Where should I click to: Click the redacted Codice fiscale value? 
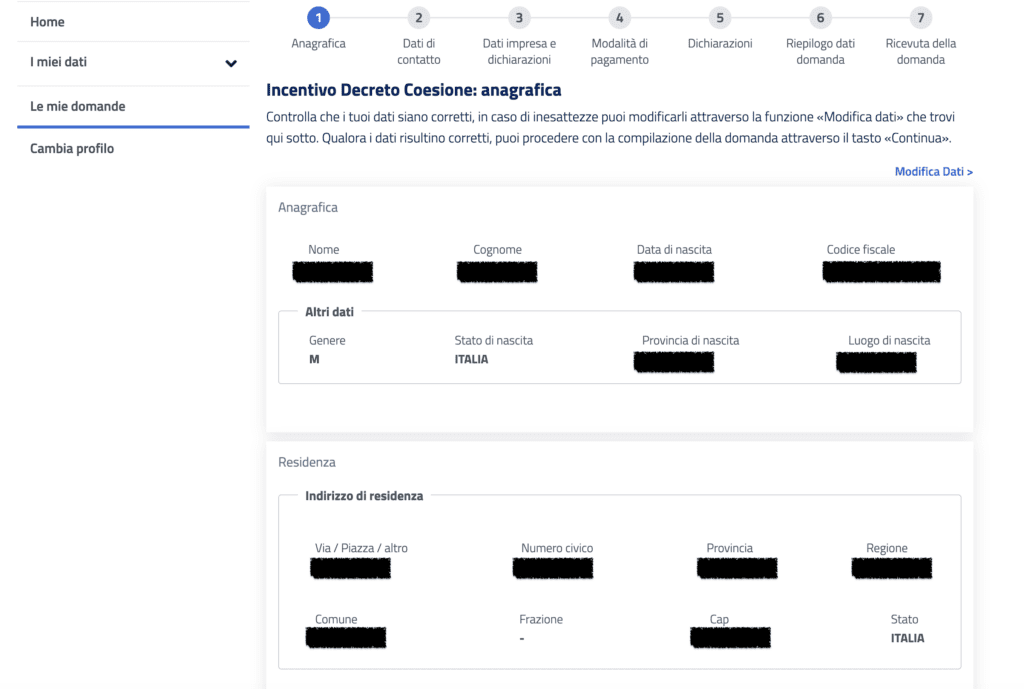(881, 271)
